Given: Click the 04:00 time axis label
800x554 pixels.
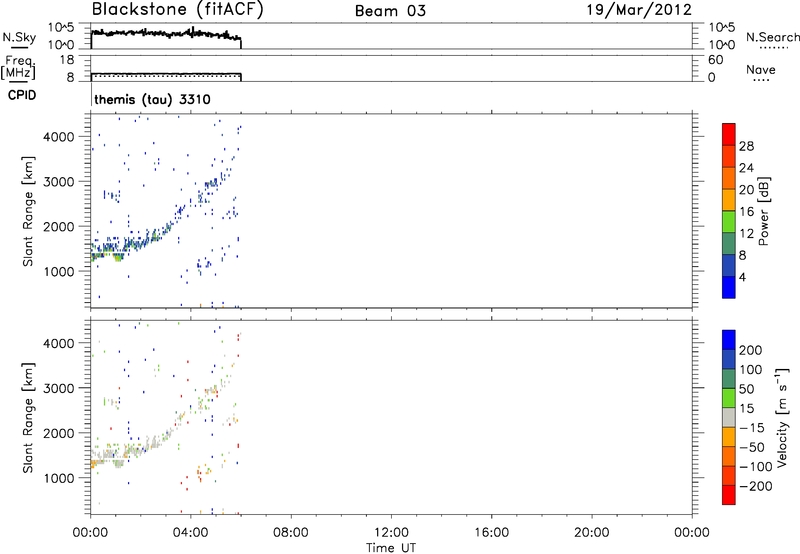Looking at the screenshot, I should tap(191, 533).
